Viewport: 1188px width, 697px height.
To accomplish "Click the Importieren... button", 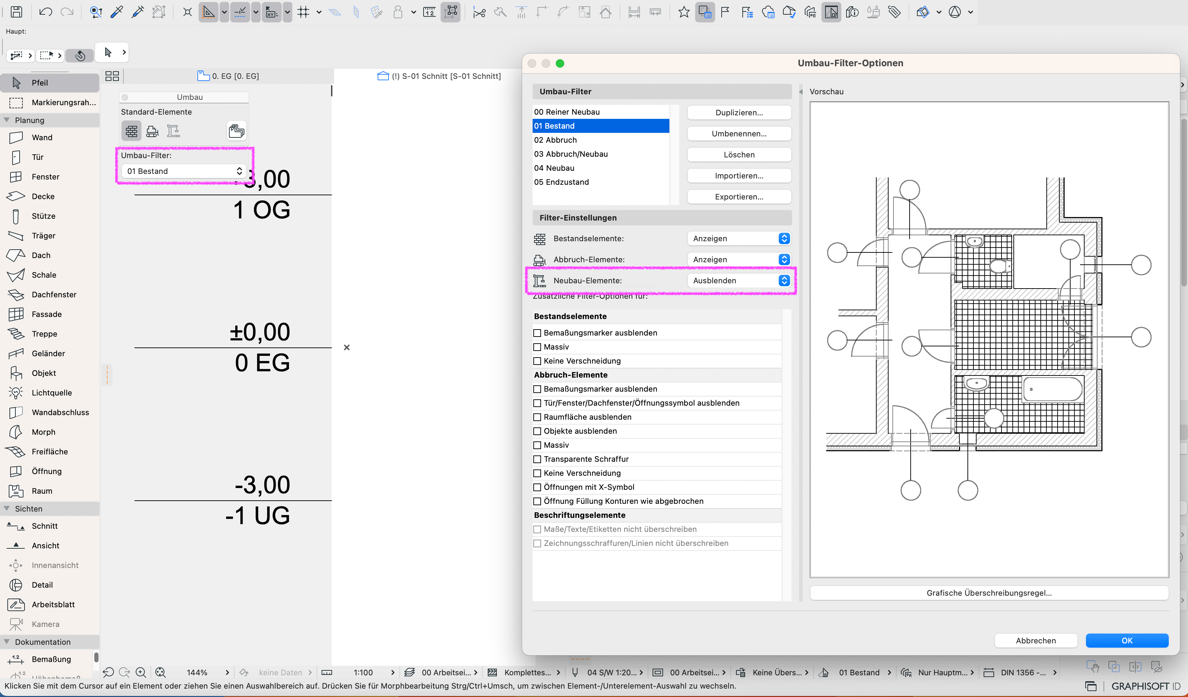I will pos(739,176).
